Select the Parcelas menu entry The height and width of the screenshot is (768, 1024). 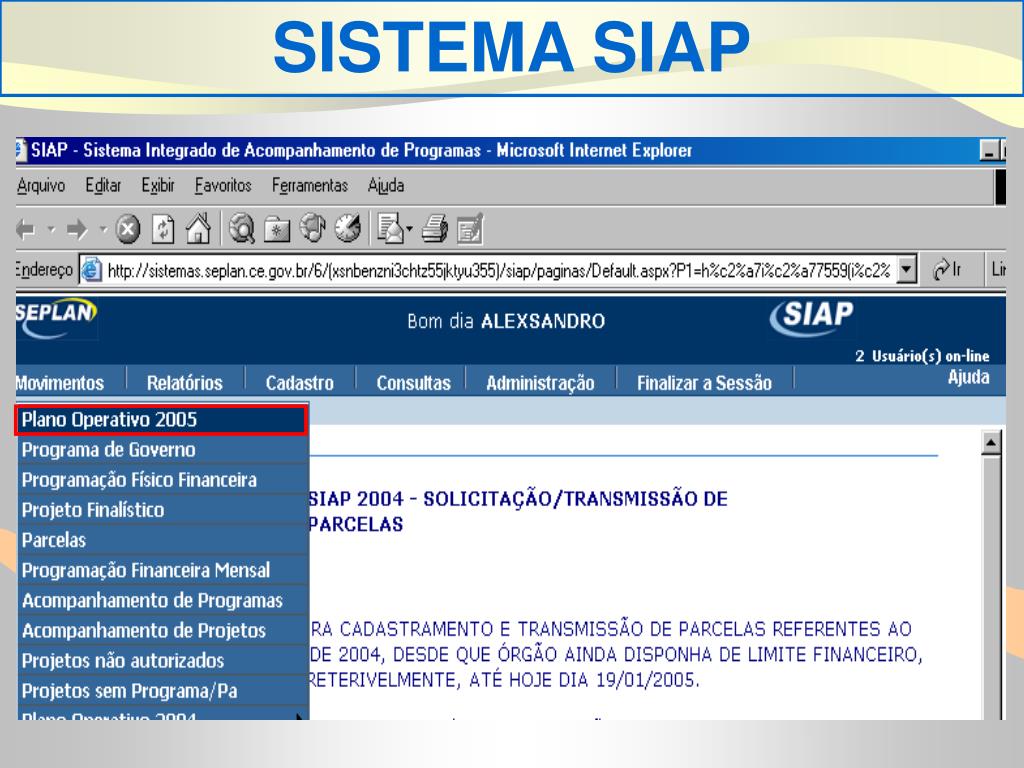[163, 539]
